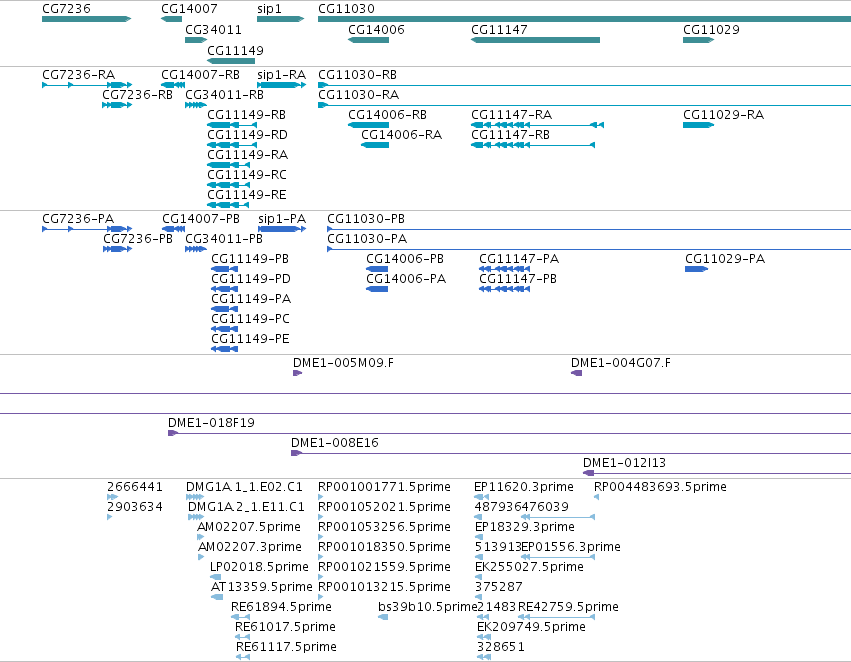Click RE61117.5prime EST

[243, 657]
